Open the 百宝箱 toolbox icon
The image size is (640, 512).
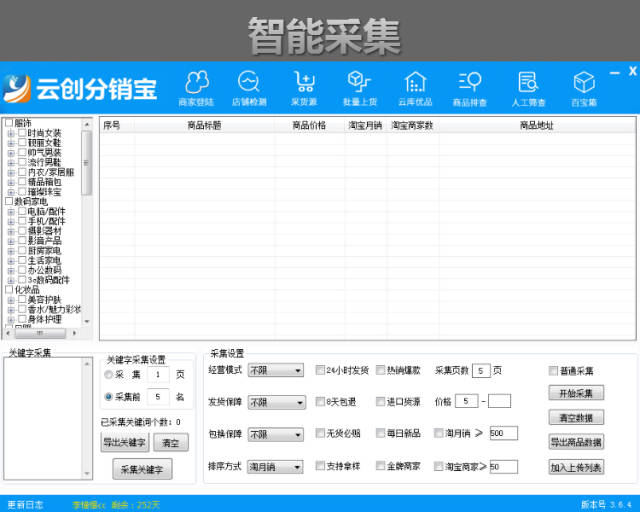[x=584, y=88]
